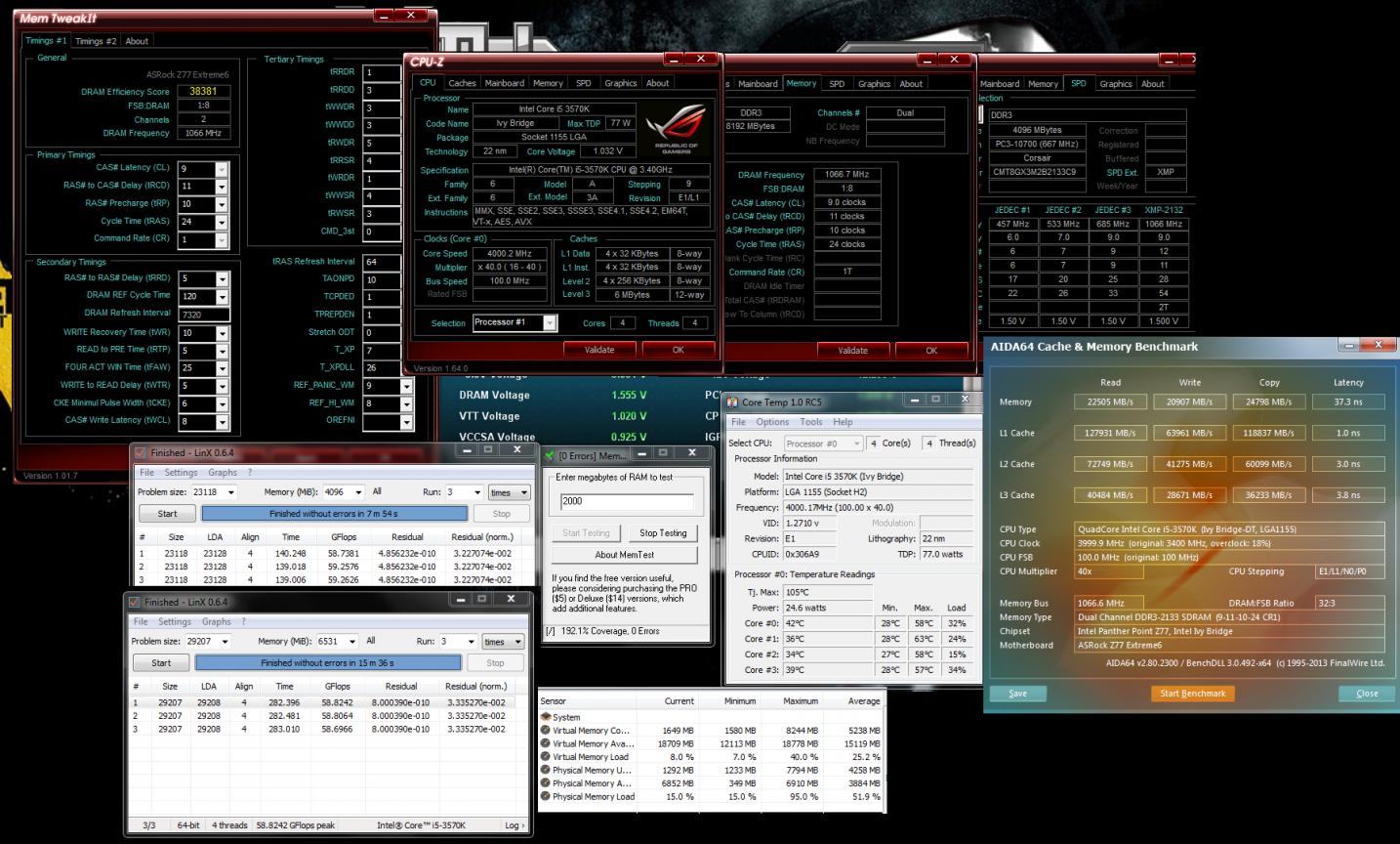Select run row 2 in lower LinX results
The image size is (1400, 844).
[x=328, y=716]
